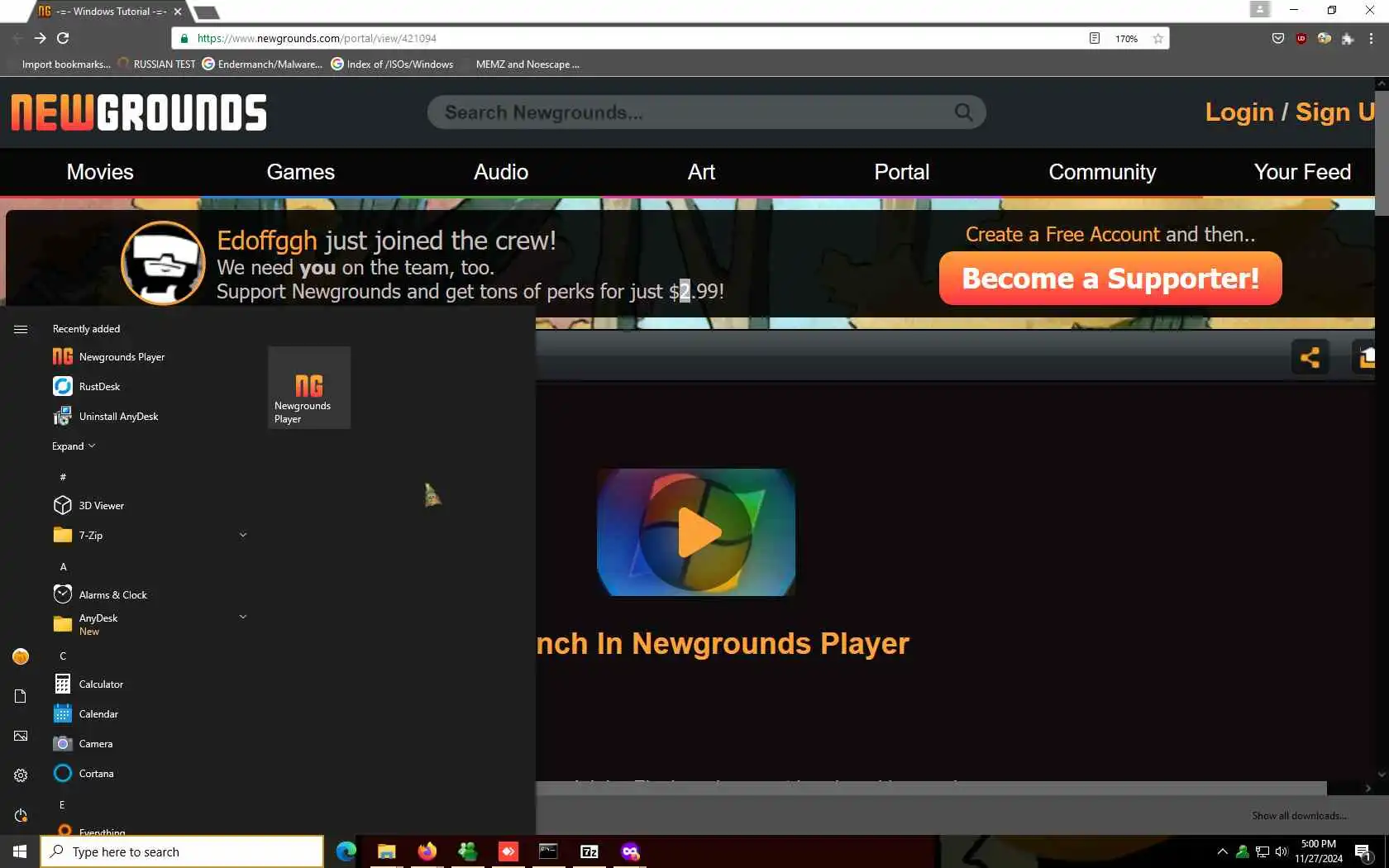Go to Your Feed
Viewport: 1389px width, 868px height.
point(1302,172)
